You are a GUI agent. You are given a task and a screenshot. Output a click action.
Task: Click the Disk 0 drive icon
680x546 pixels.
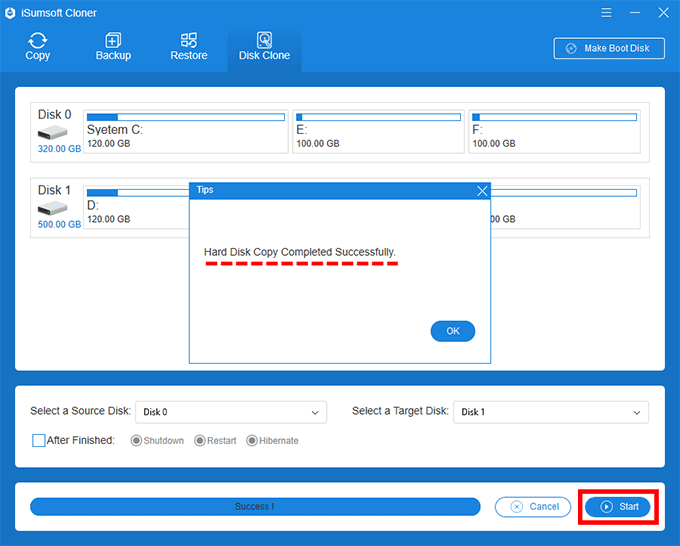(x=54, y=132)
